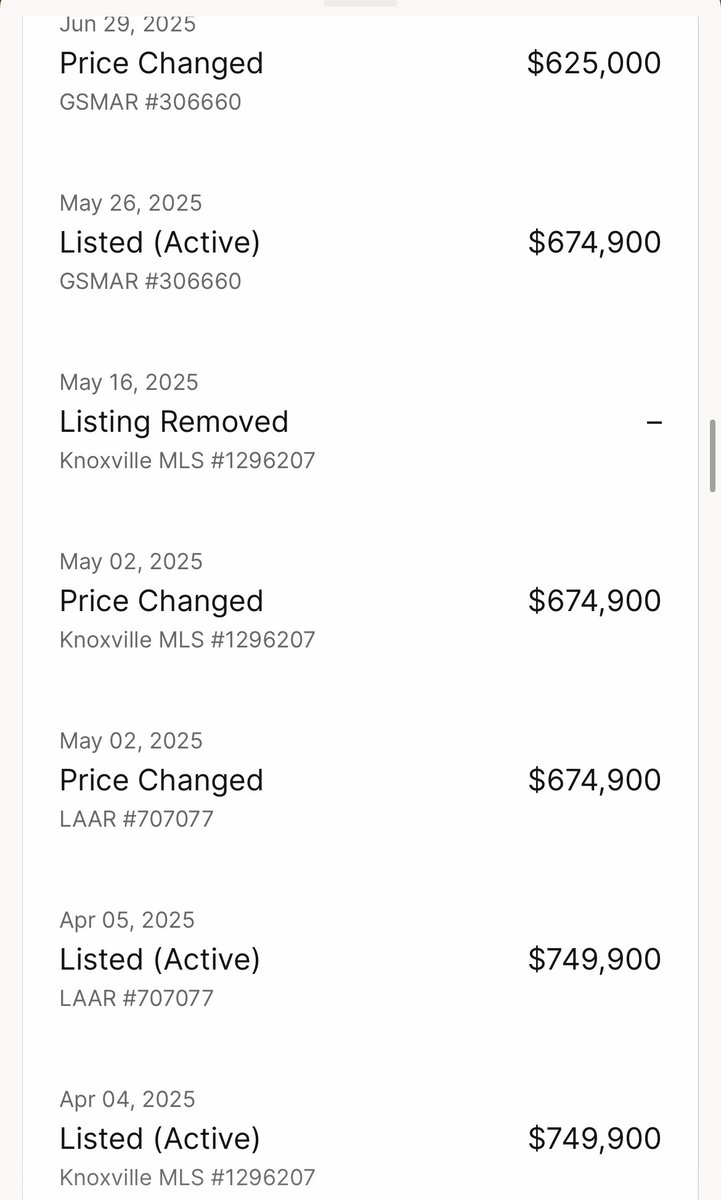
Task: Select Price Changed entry for LAAR
Action: (360, 779)
